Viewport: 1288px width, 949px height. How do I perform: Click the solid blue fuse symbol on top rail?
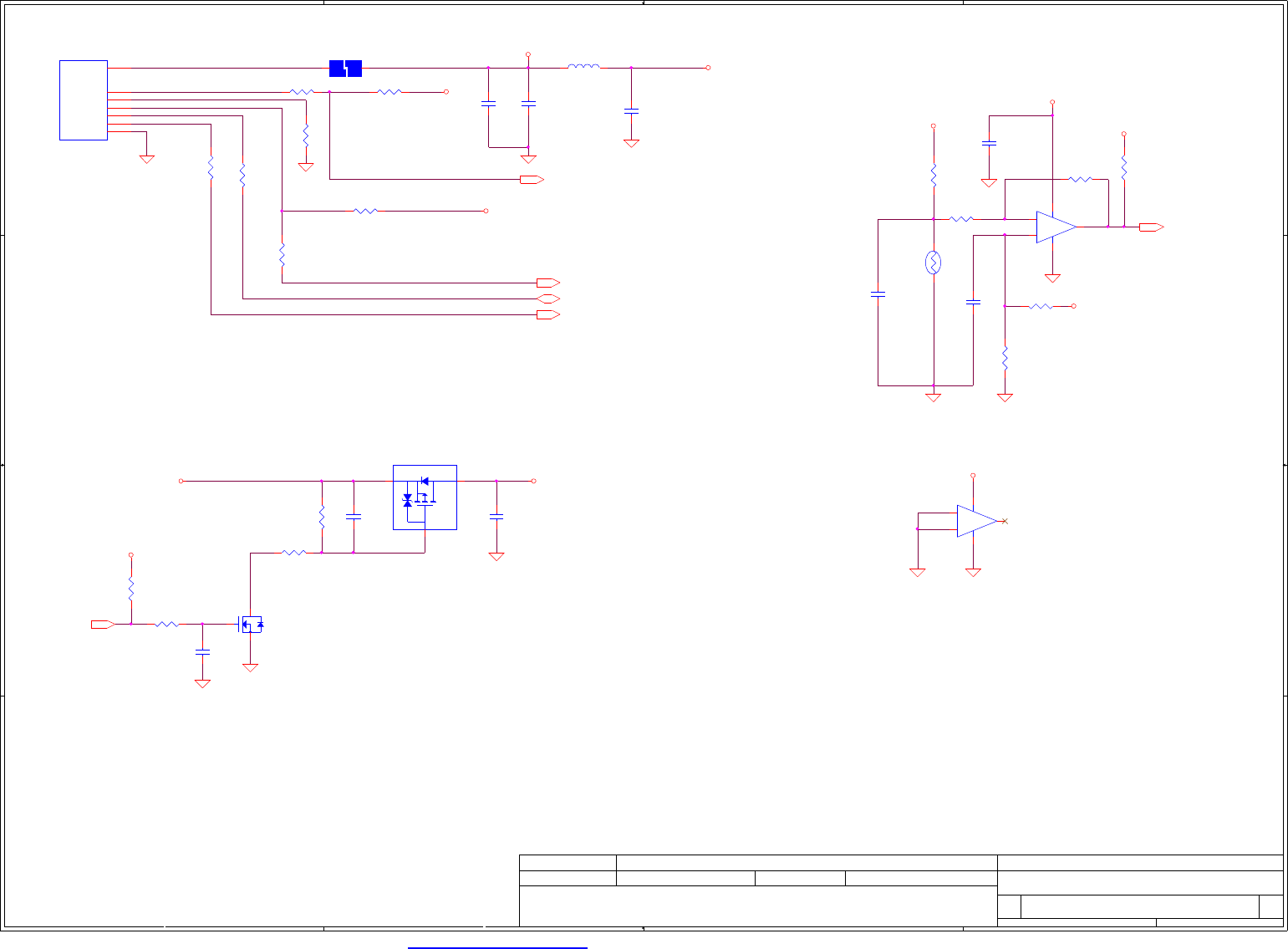(345, 69)
